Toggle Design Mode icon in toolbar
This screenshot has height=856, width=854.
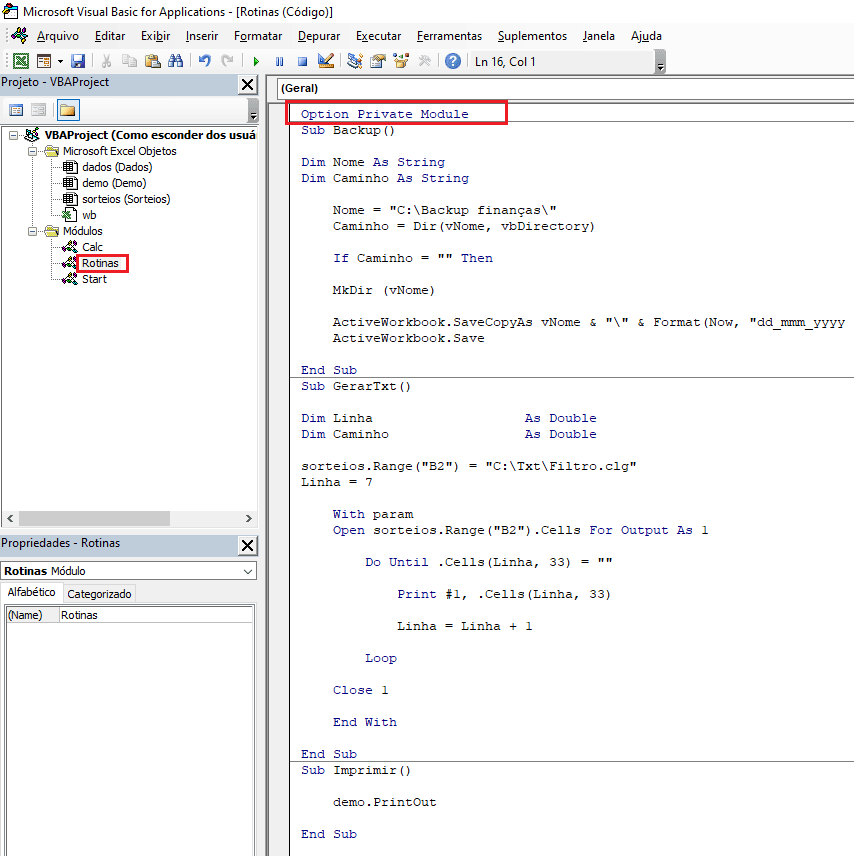tap(325, 61)
